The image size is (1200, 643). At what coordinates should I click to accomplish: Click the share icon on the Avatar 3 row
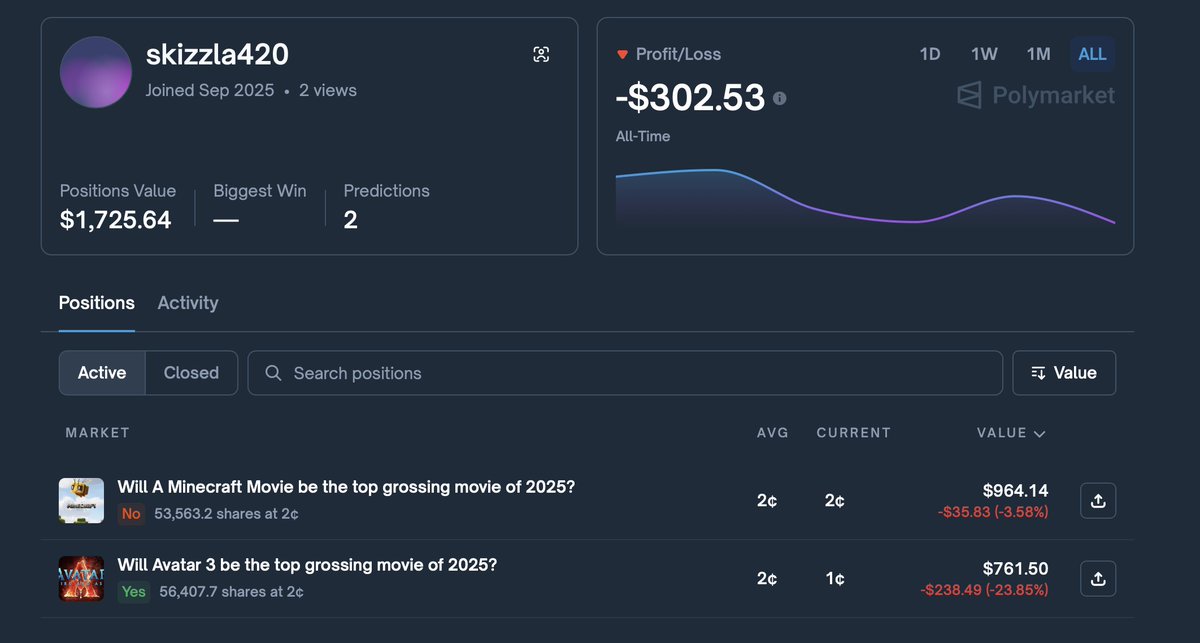pyautogui.click(x=1098, y=578)
